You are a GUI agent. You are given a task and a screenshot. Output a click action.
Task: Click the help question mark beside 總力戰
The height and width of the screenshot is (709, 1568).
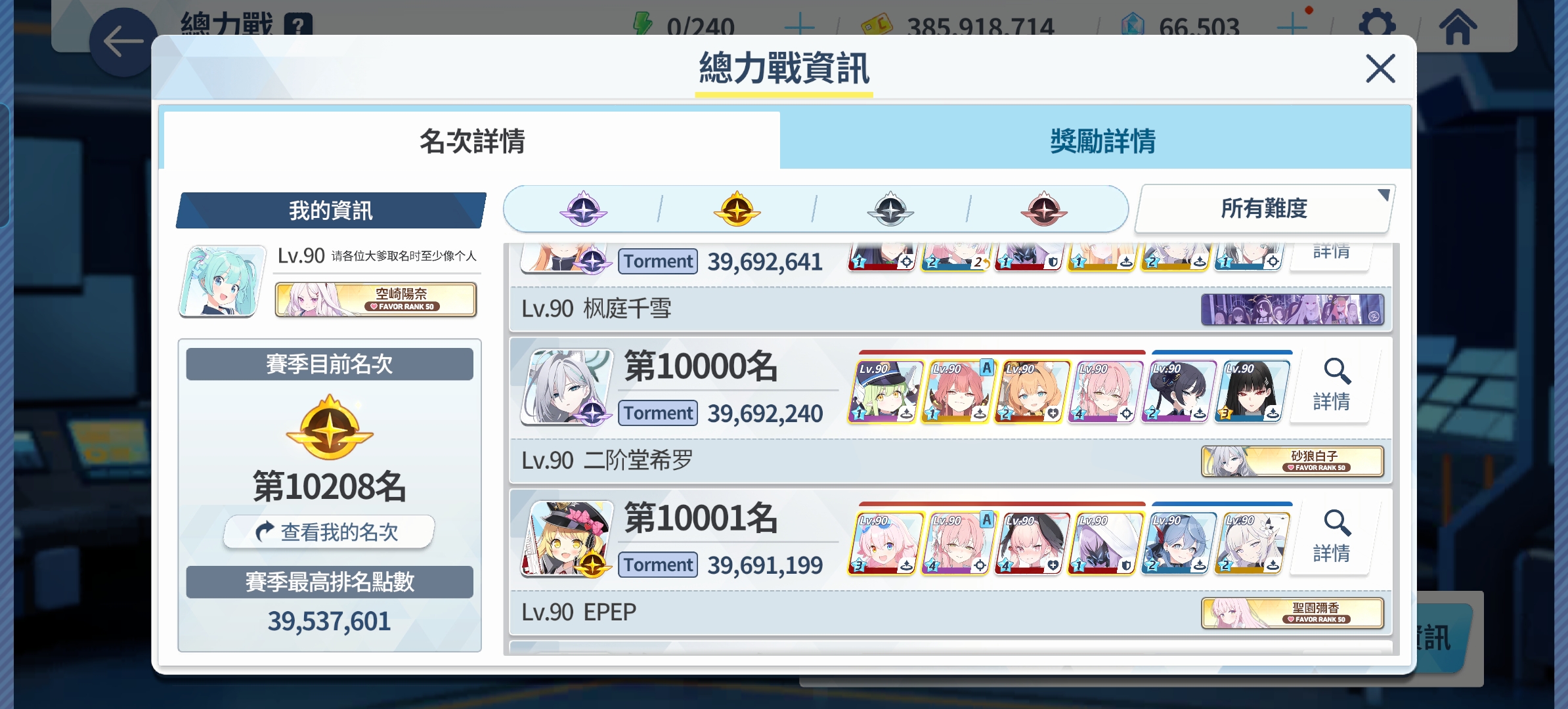298,26
